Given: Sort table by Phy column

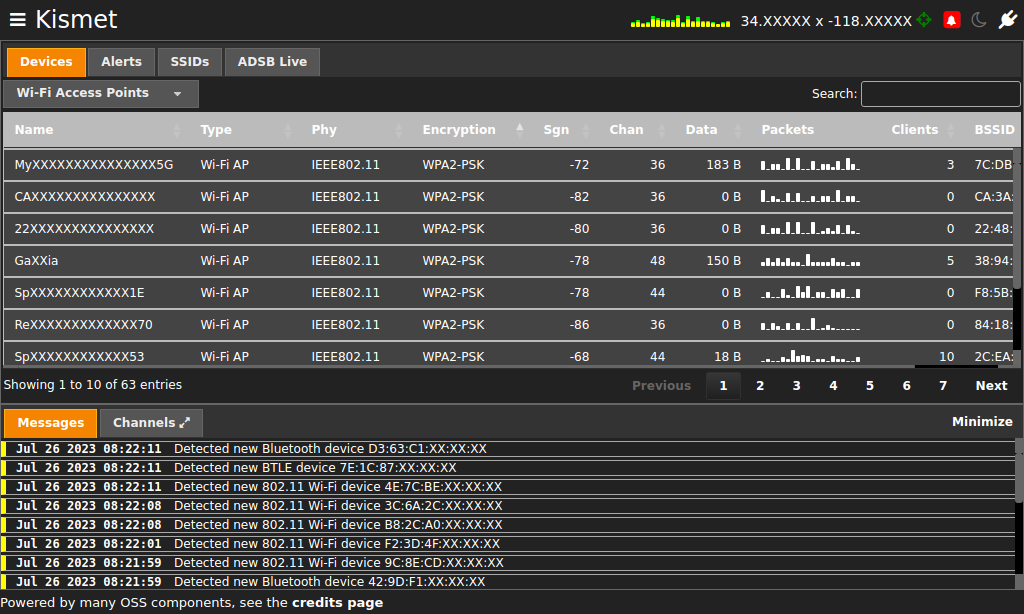Looking at the screenshot, I should [355, 130].
